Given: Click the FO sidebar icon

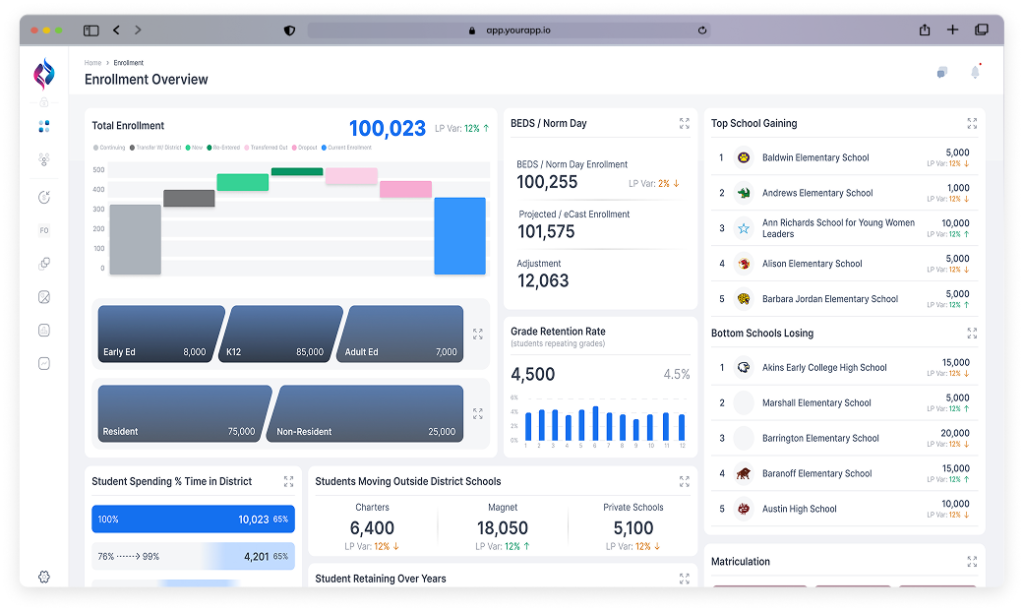Looking at the screenshot, I should (x=44, y=231).
